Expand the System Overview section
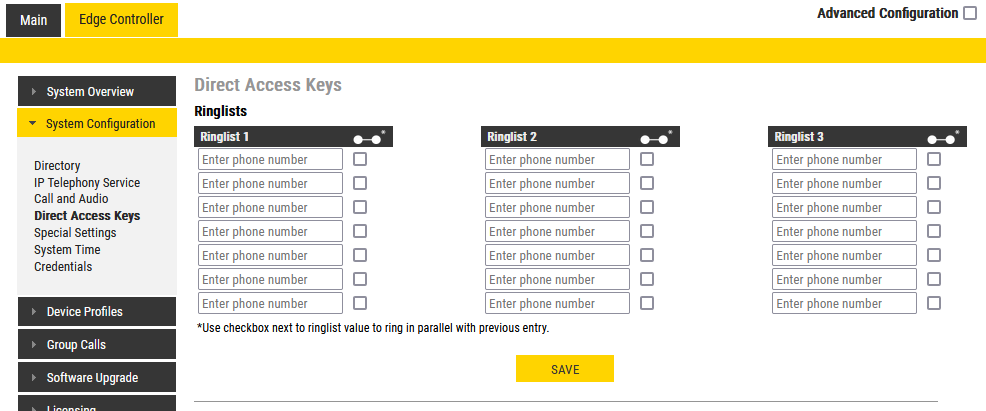Screen dimensions: 986x411 coord(97,92)
